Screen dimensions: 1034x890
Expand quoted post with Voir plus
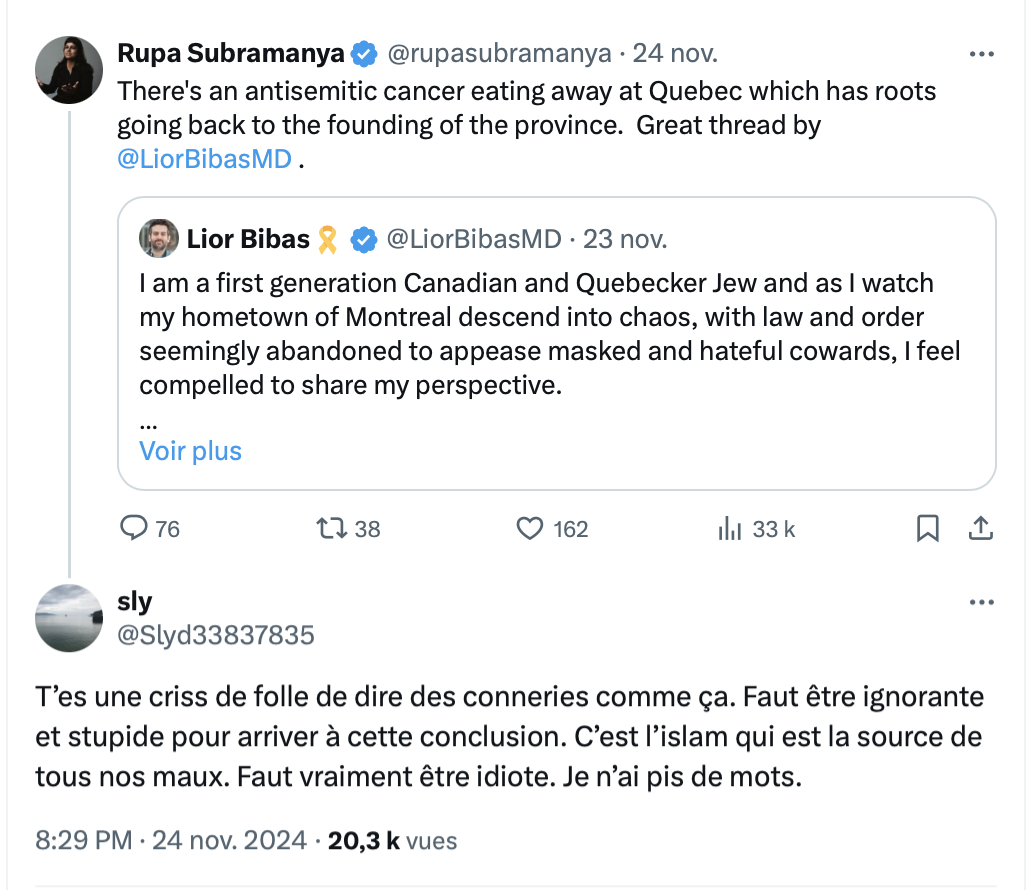pos(190,451)
